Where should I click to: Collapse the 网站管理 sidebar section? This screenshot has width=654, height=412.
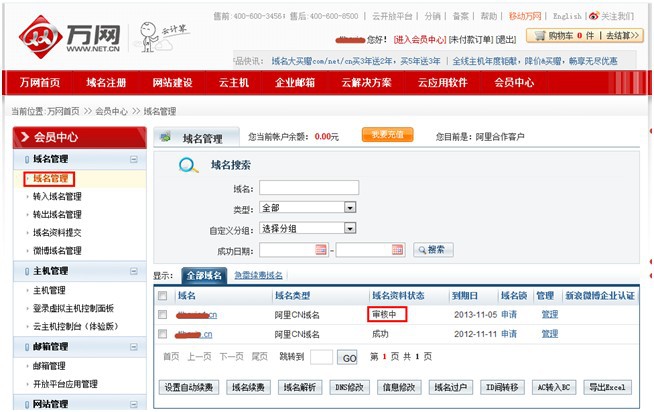(133, 404)
